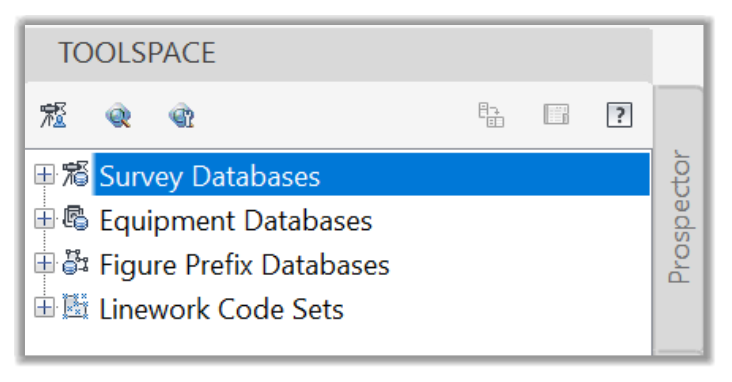Click the grayed tree-and-table preview toolbar icon
The image size is (732, 382).
(x=491, y=115)
